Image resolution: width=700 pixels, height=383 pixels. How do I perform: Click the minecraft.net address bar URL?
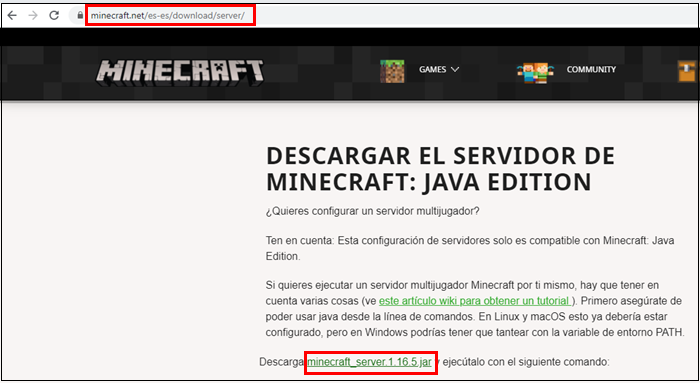[168, 16]
